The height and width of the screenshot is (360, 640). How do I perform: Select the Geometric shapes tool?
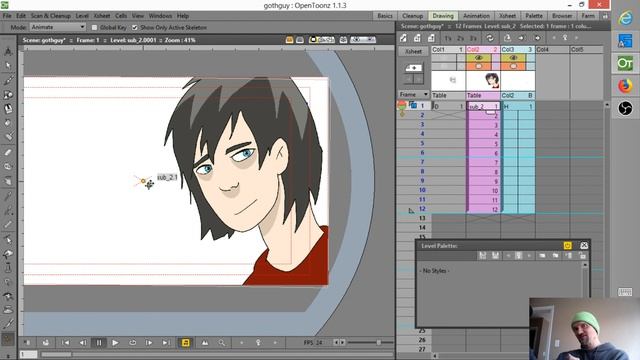[x=8, y=95]
